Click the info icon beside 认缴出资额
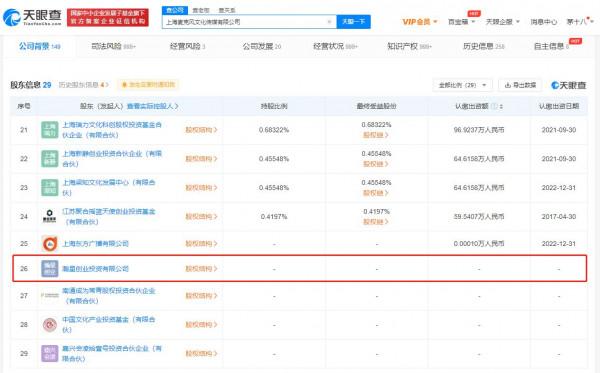 [x=494, y=106]
